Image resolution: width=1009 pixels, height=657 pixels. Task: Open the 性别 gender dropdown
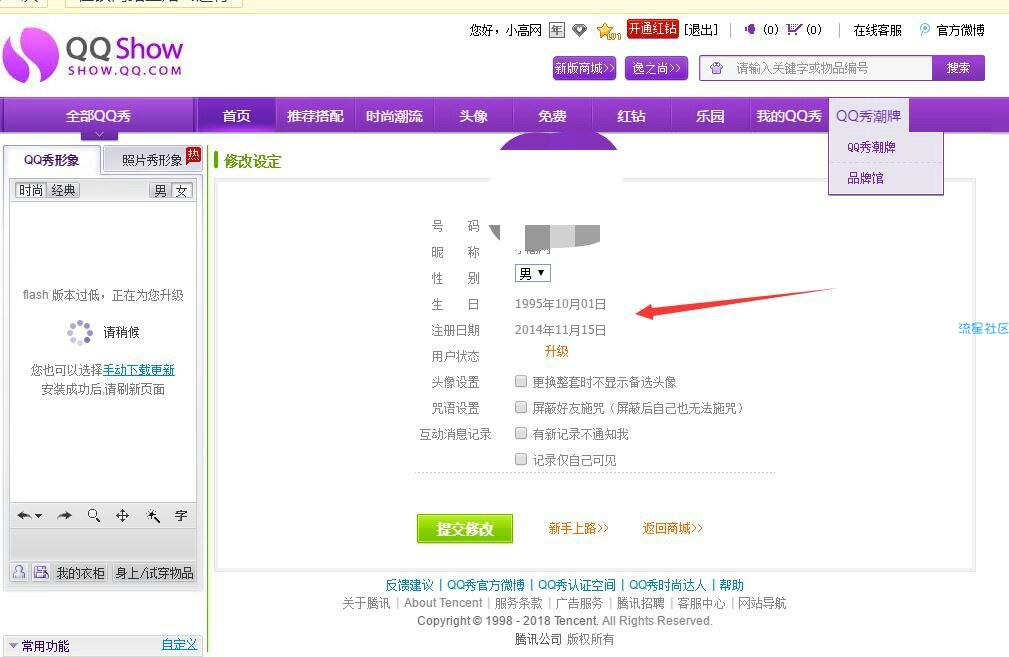(533, 273)
